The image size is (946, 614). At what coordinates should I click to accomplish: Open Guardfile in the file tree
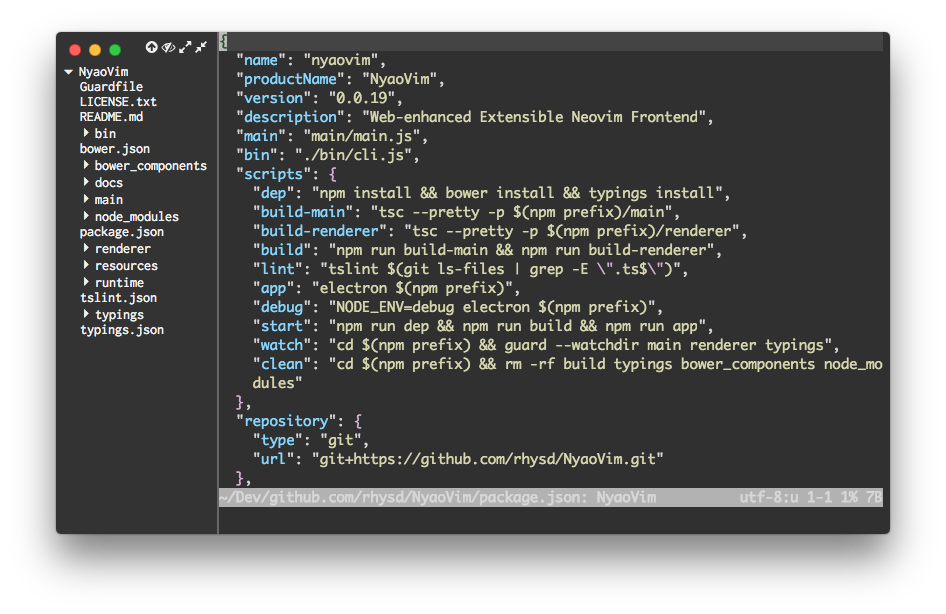(111, 87)
